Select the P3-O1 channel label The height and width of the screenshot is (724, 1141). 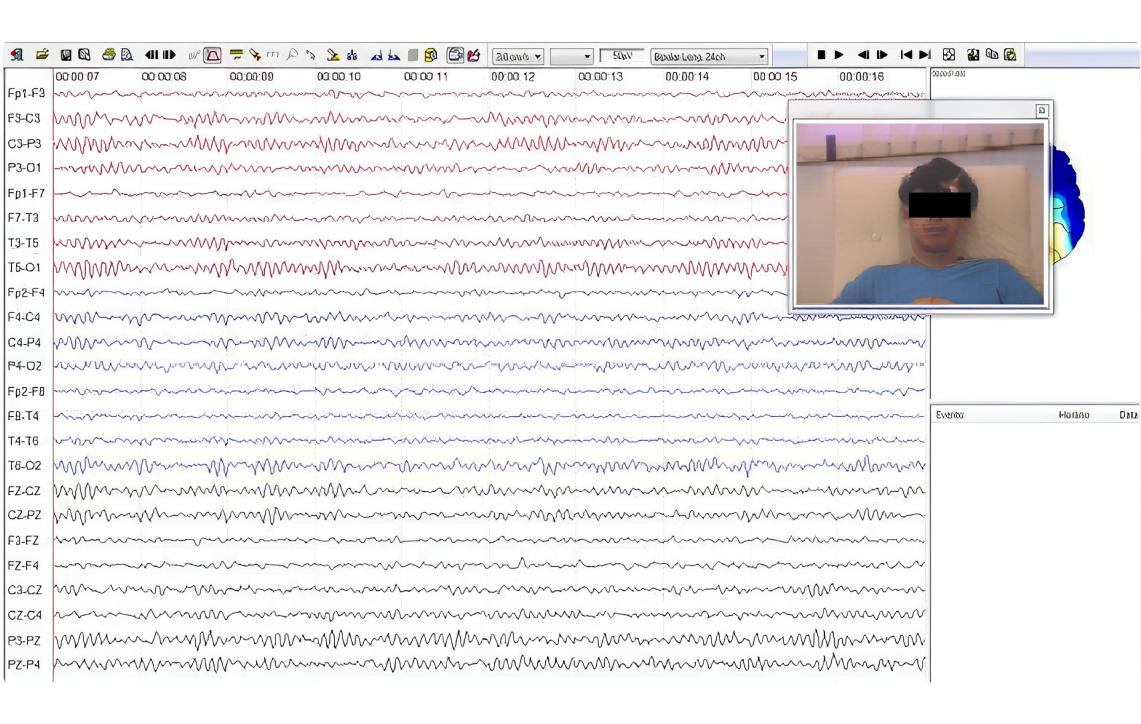24,167
